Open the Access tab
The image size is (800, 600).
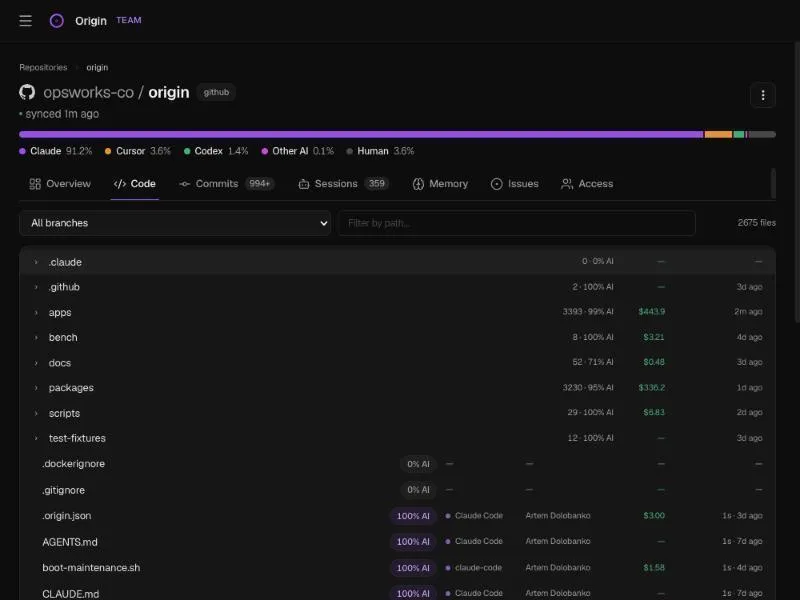587,184
